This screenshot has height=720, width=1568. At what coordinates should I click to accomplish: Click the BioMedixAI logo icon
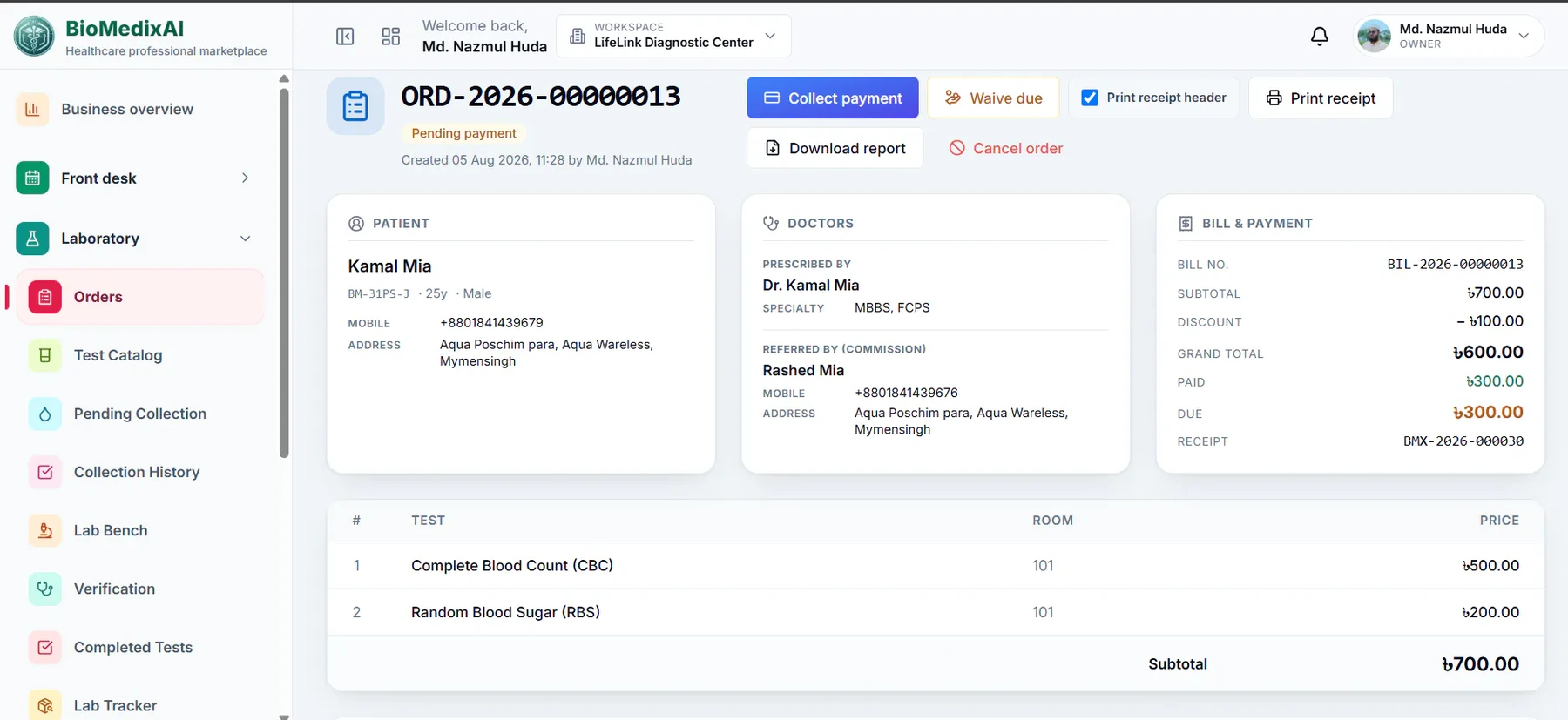point(34,37)
